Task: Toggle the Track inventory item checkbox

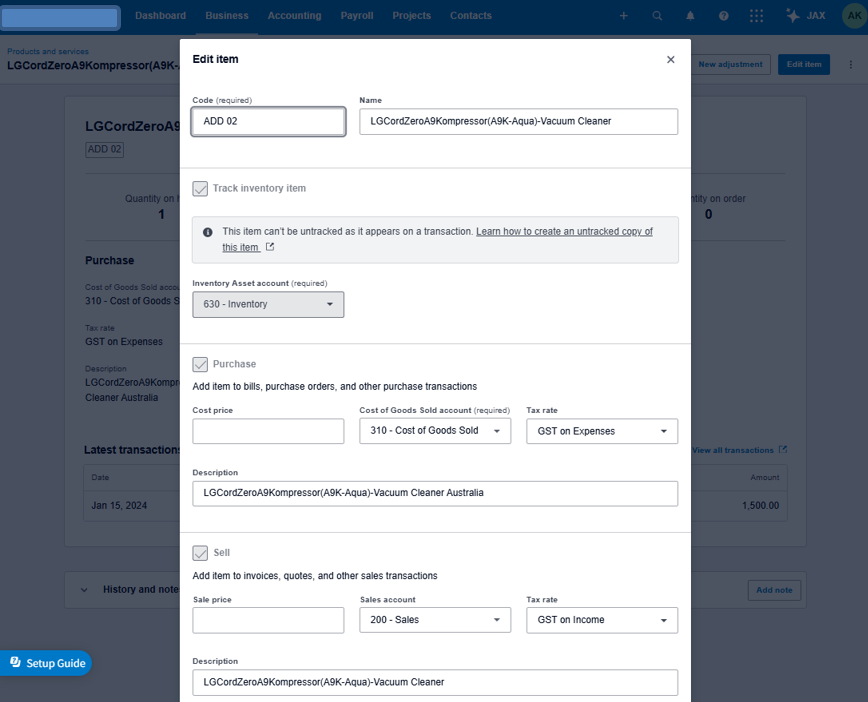Action: point(200,189)
